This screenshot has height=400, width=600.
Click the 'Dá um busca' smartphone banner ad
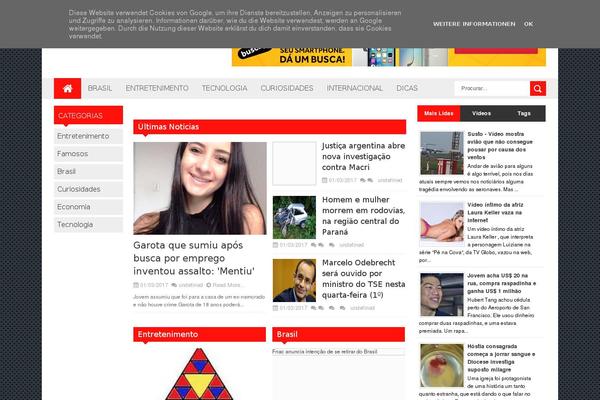tap(389, 57)
